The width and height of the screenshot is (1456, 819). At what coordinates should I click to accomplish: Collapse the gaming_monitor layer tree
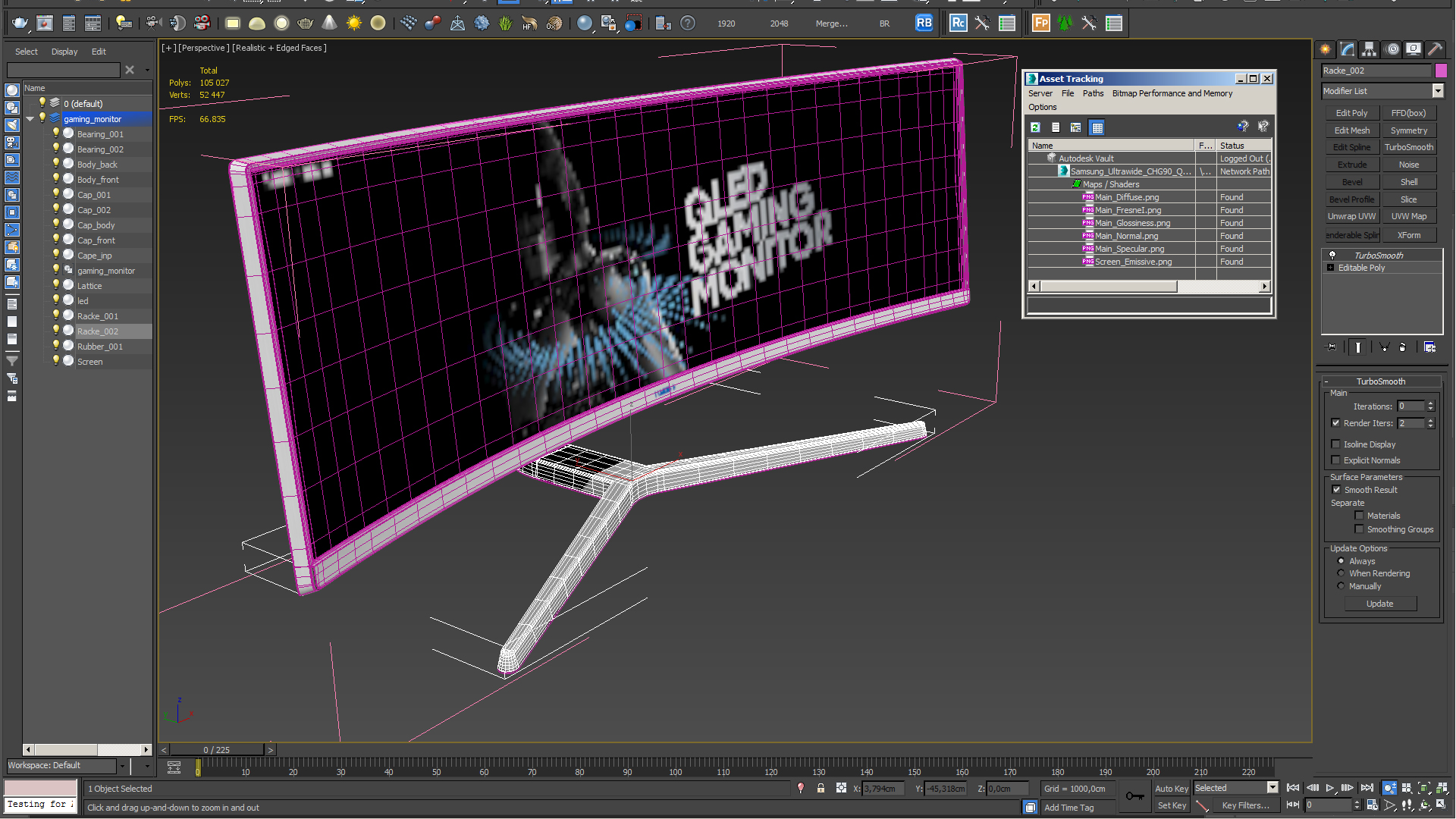click(x=30, y=119)
